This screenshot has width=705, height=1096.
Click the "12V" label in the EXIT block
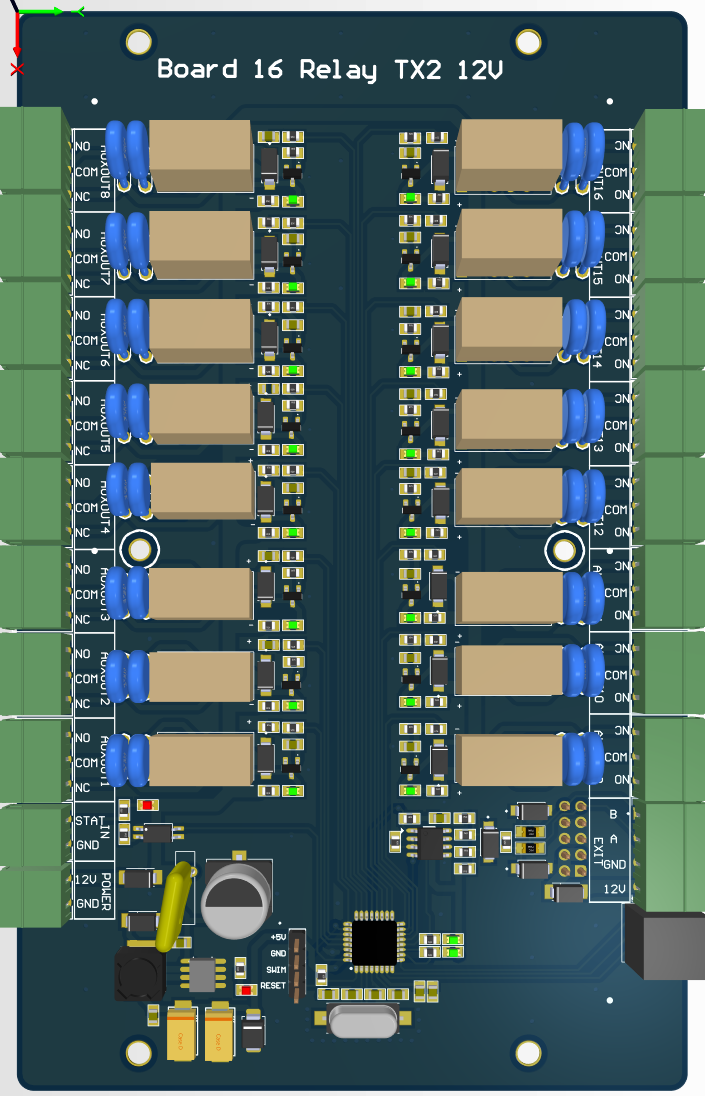coord(615,889)
